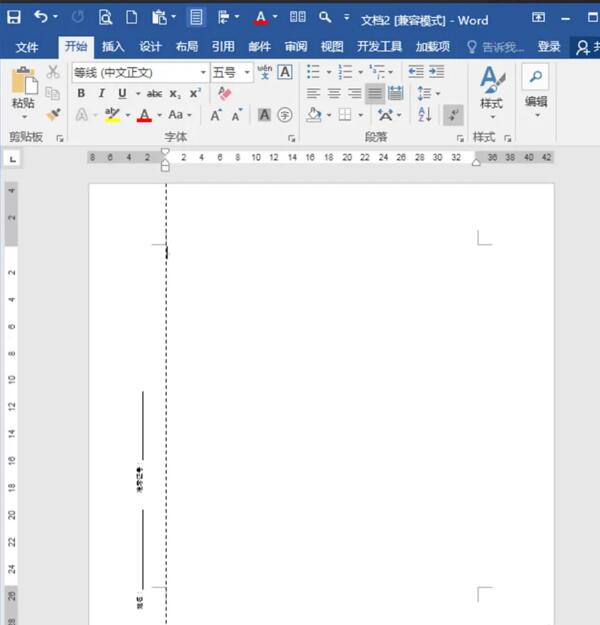Image resolution: width=600 pixels, height=625 pixels.
Task: Open the phonetic guide (wén) tool
Action: [x=264, y=72]
